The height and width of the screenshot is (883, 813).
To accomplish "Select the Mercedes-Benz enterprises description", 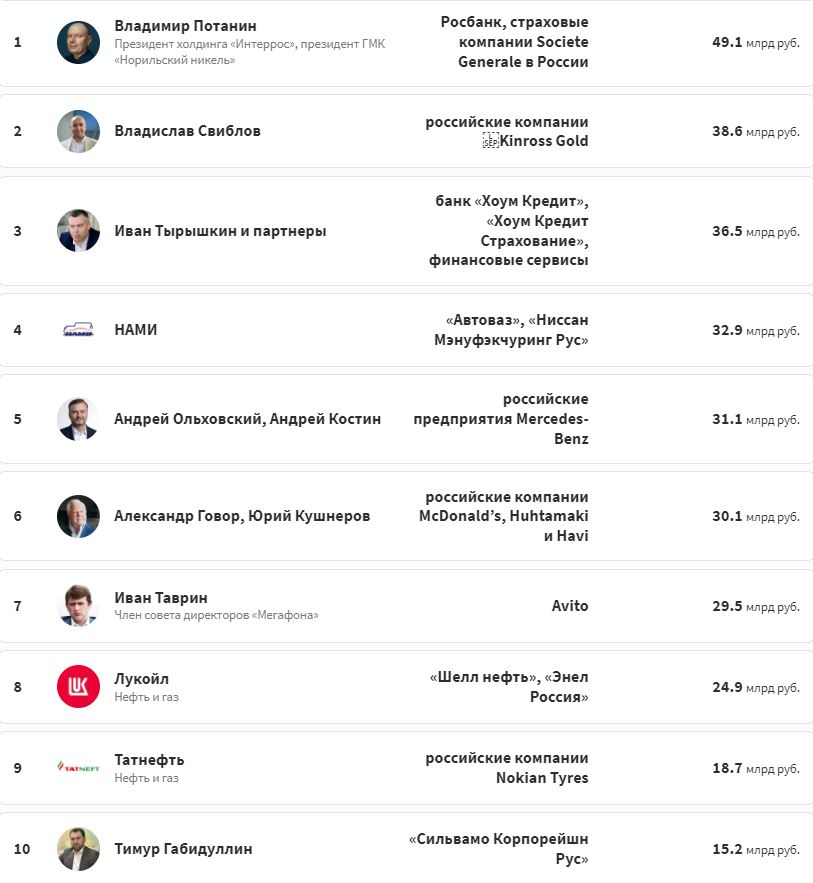I will (x=501, y=419).
